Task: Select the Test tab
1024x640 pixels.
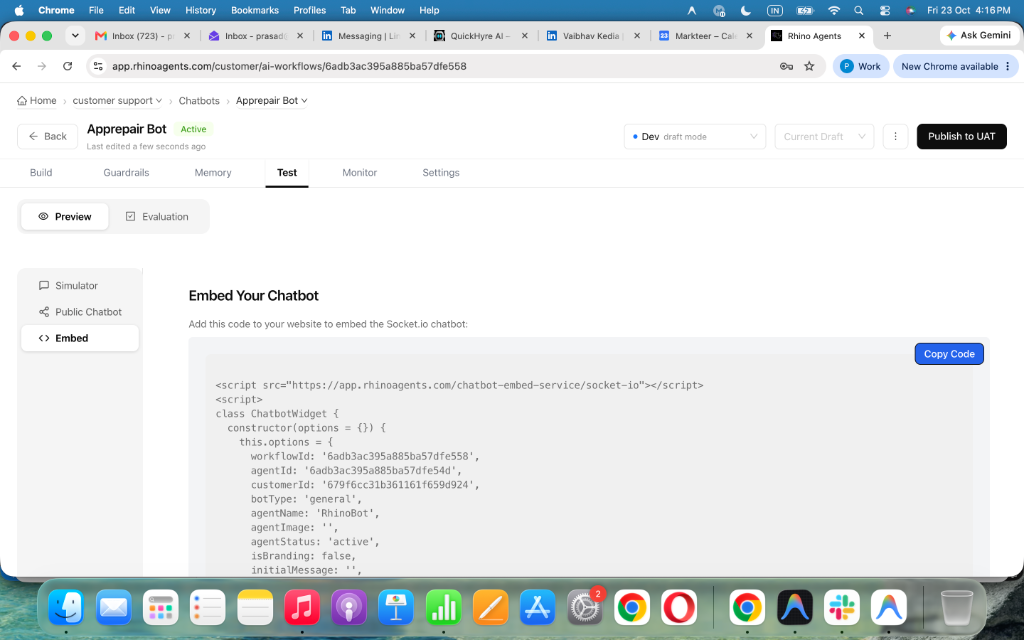Action: coord(287,172)
